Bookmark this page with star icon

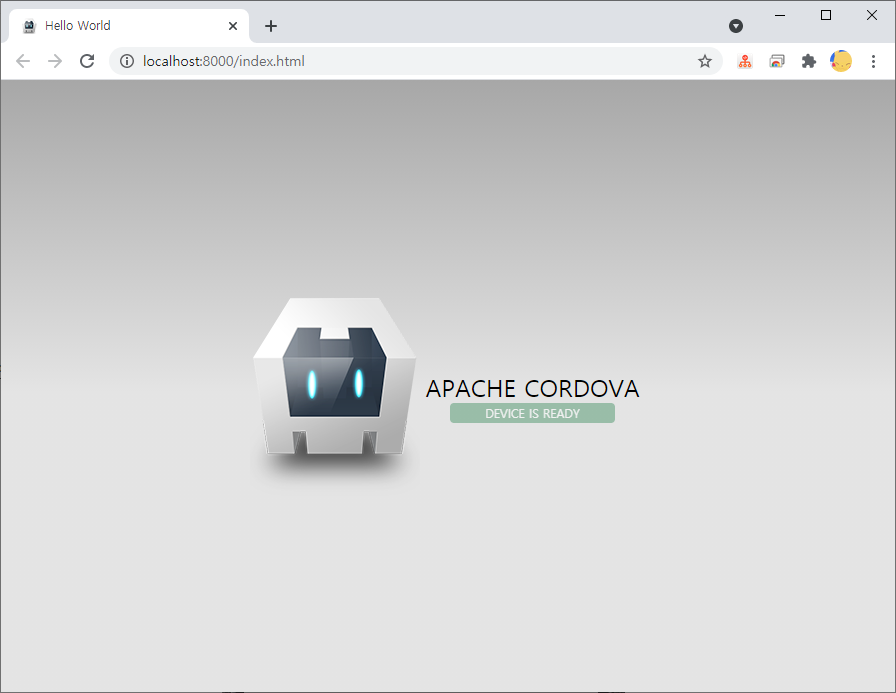[705, 61]
